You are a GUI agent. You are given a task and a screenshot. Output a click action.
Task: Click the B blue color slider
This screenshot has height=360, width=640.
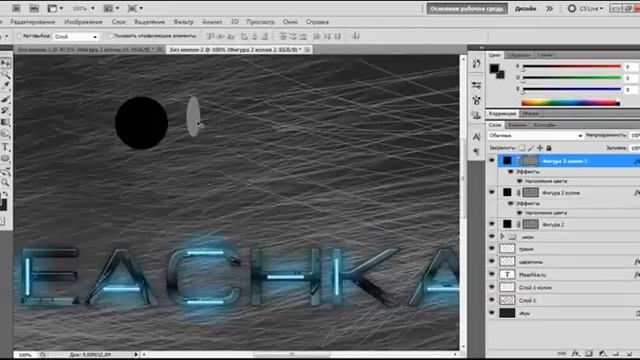(x=571, y=89)
